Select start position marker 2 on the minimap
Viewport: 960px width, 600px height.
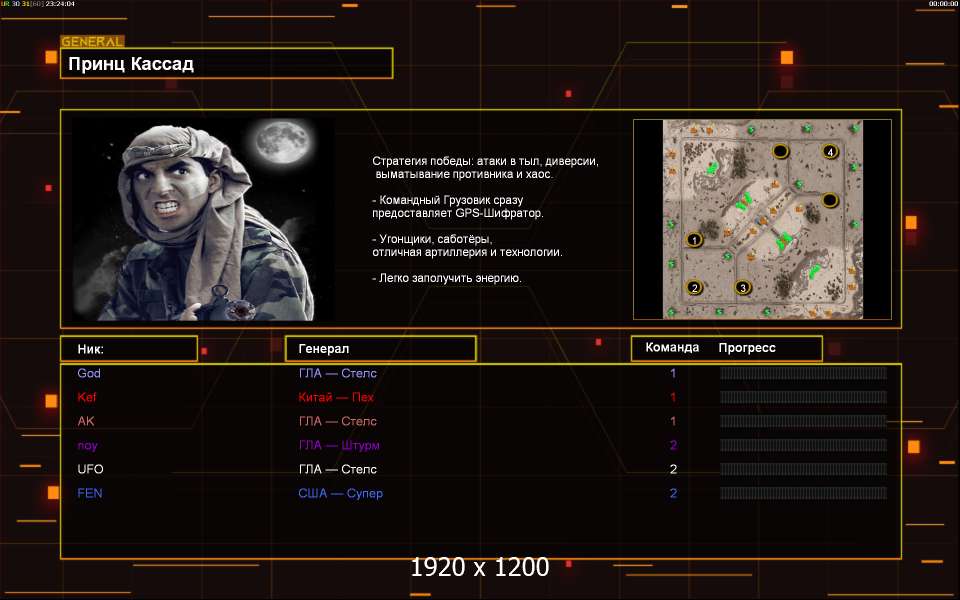pyautogui.click(x=695, y=288)
